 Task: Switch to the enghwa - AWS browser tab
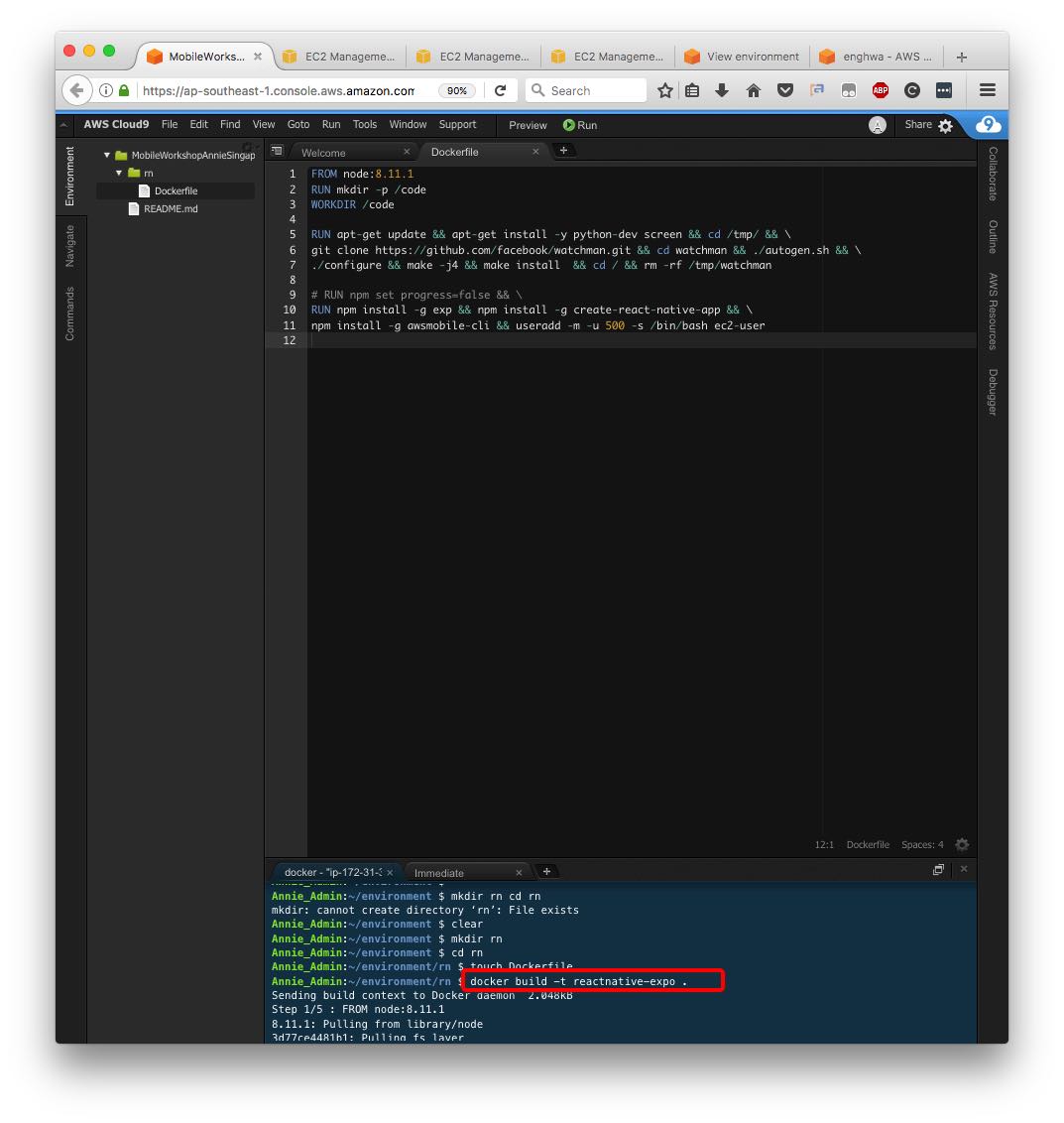pyautogui.click(x=877, y=57)
